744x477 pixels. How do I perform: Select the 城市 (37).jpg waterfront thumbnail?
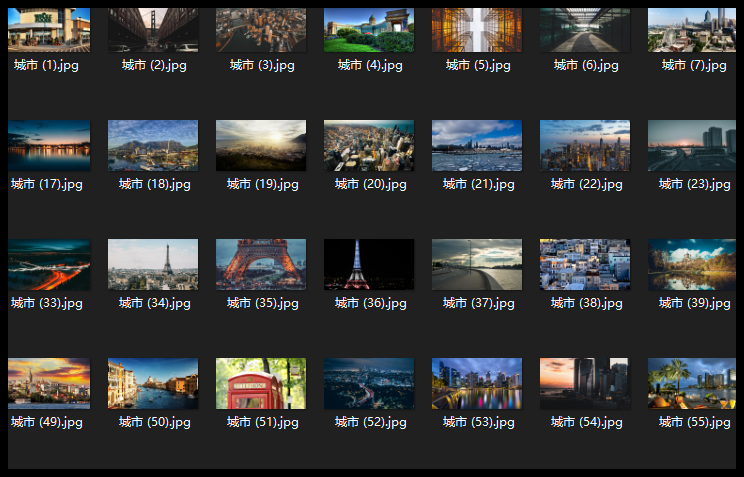[x=477, y=264]
